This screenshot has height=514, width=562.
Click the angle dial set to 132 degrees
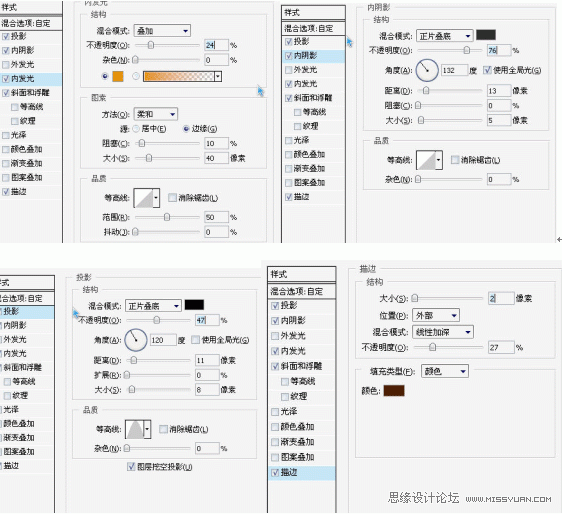coord(427,70)
